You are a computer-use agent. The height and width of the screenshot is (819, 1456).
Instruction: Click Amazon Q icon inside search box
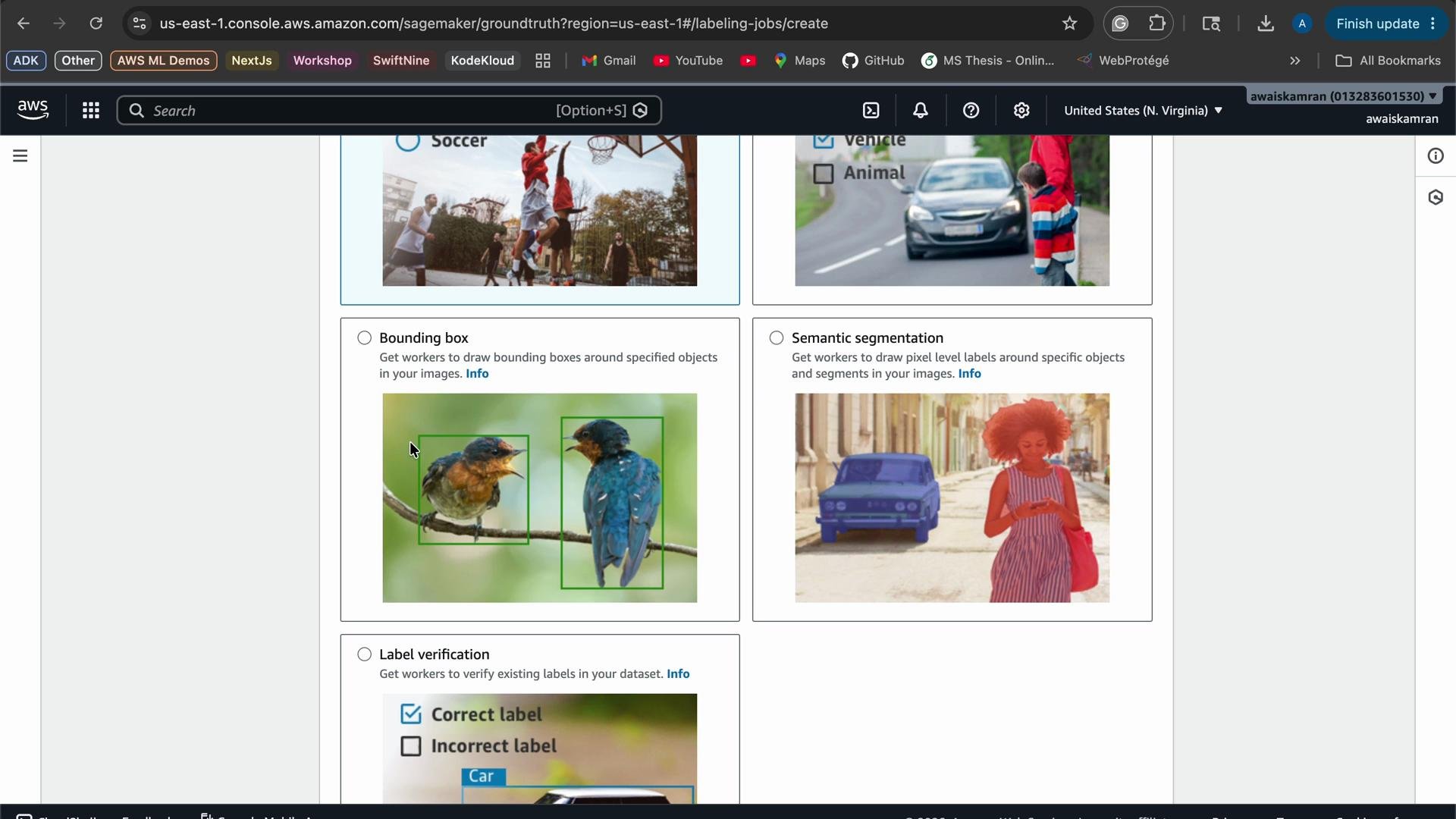[x=640, y=111]
